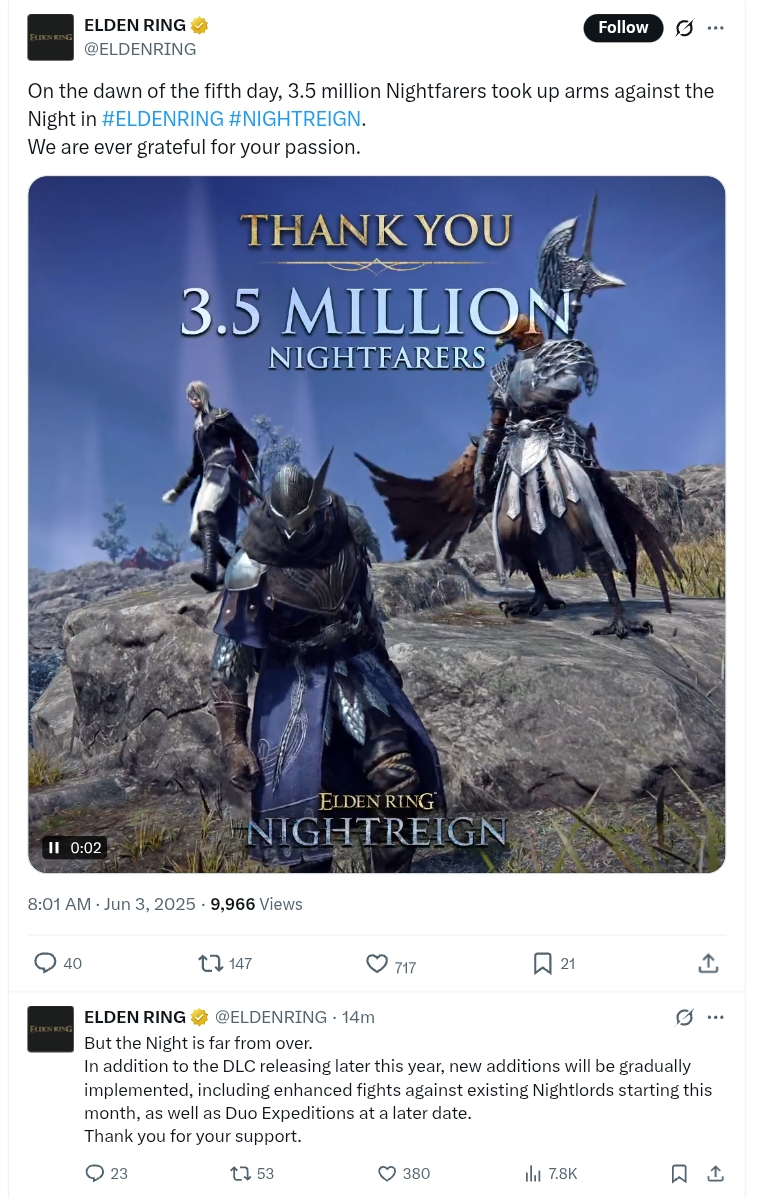This screenshot has height=1198, width=763.
Task: Open the ELDEN RING profile avatar at top
Action: tap(50, 37)
